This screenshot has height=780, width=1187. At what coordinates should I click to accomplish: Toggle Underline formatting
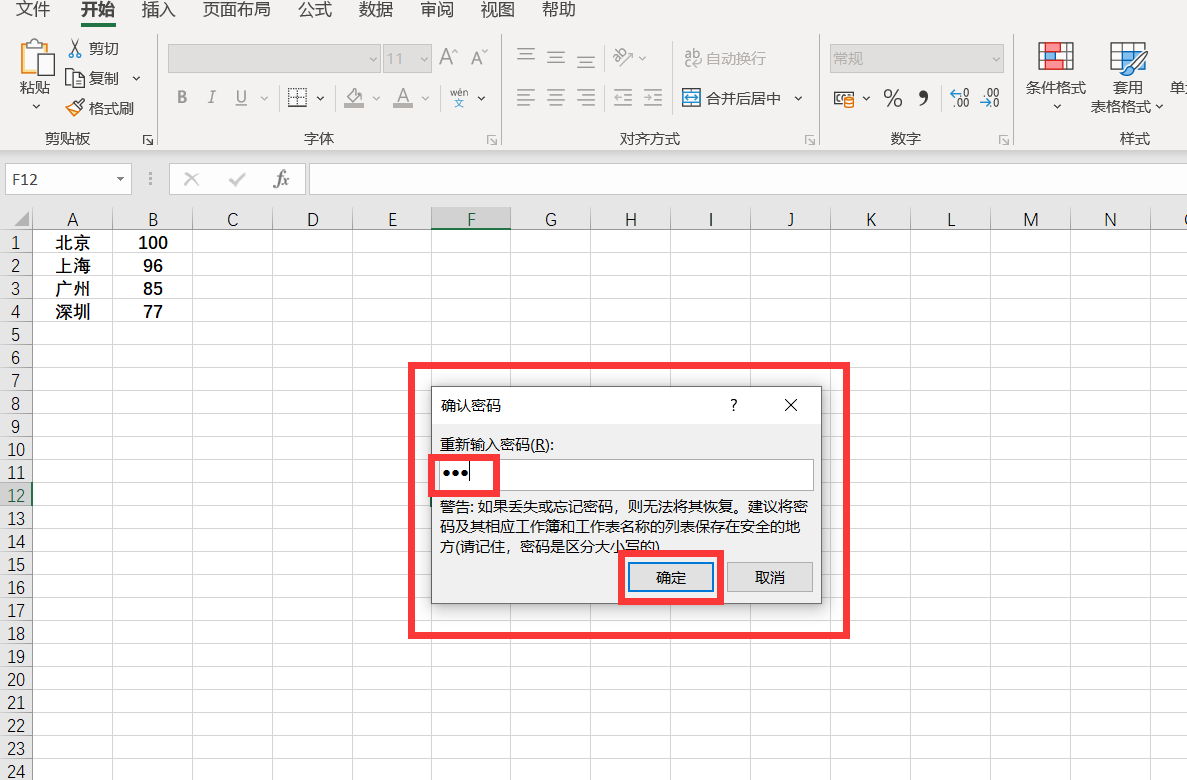[241, 98]
